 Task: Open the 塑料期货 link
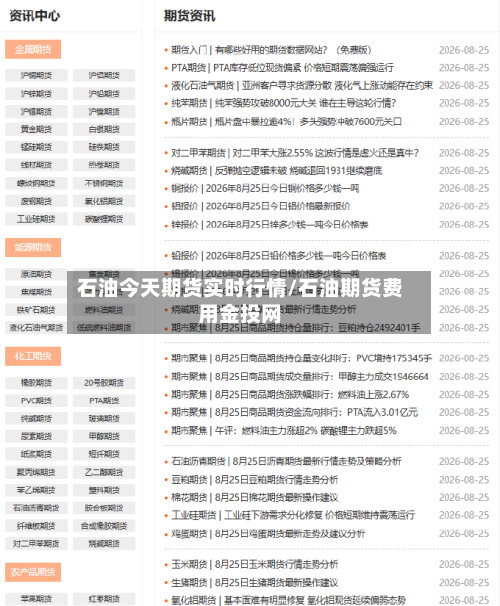pos(104,490)
